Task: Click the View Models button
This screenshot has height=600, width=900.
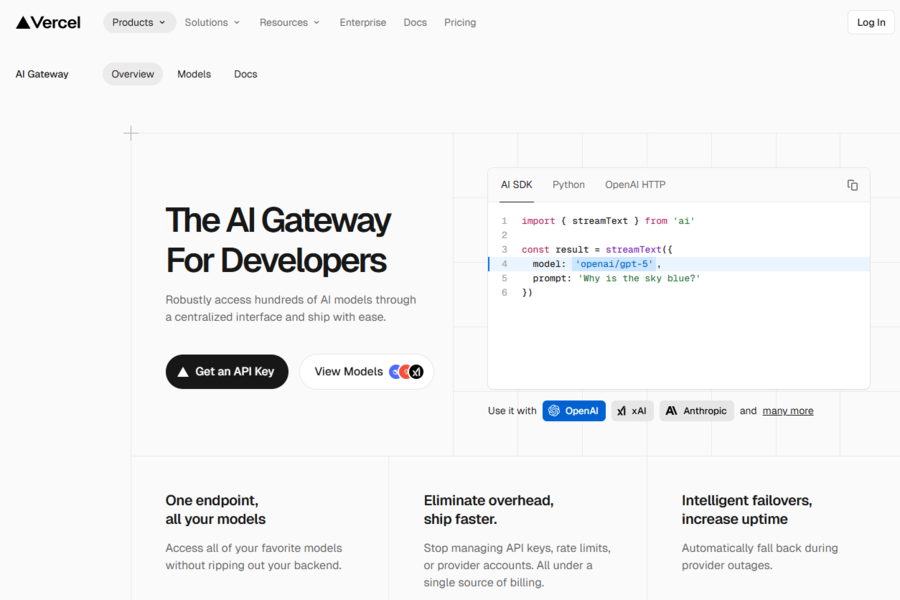Action: (367, 371)
